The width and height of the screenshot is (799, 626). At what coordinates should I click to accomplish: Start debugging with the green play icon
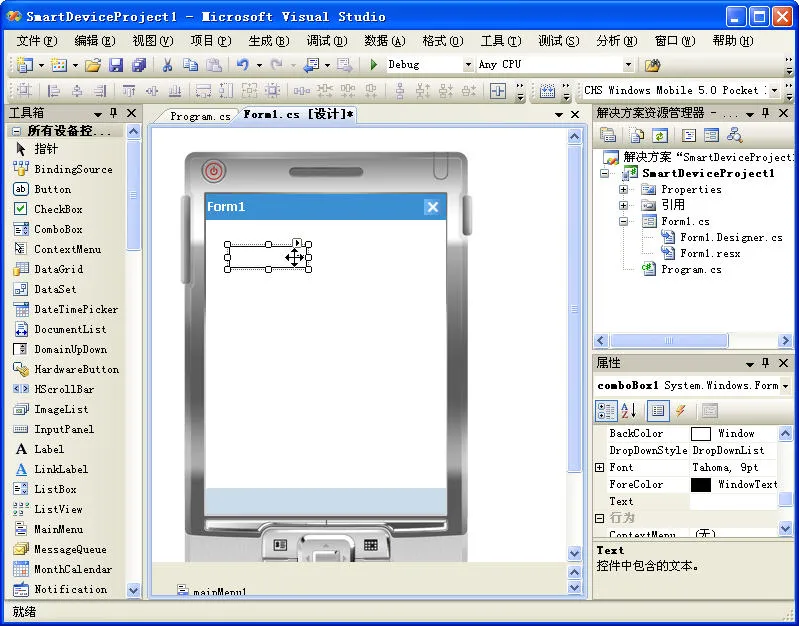pos(374,65)
